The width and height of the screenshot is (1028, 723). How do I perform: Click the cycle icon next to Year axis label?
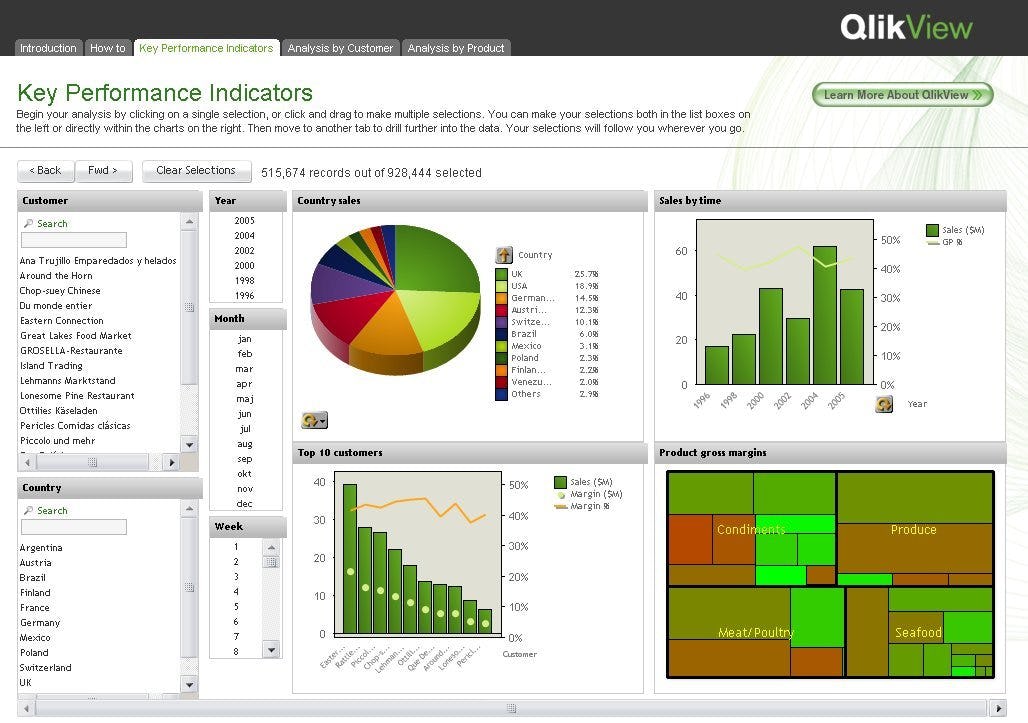[884, 404]
